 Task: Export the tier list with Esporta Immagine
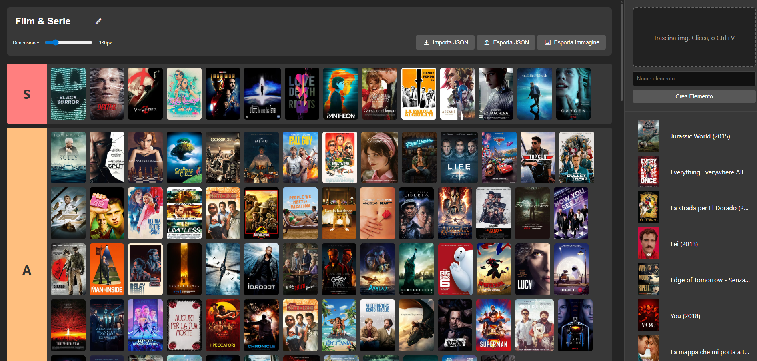pos(571,42)
